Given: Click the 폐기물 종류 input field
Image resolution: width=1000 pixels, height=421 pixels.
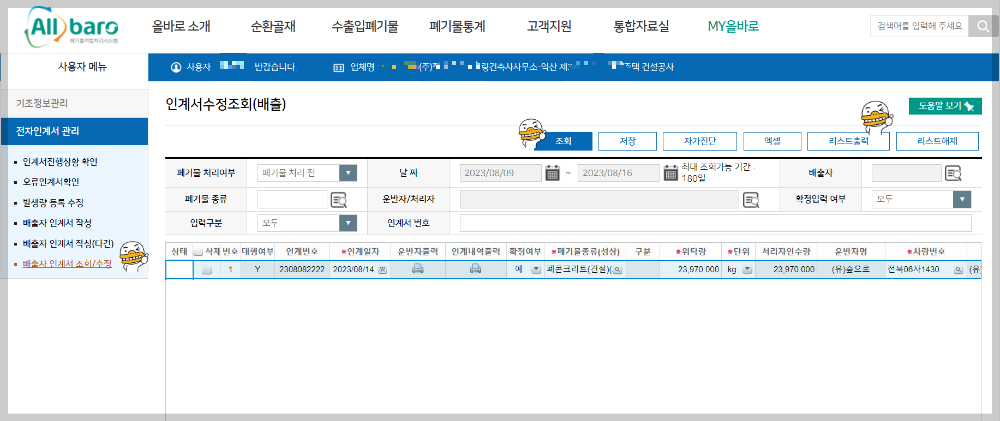Looking at the screenshot, I should tap(292, 200).
